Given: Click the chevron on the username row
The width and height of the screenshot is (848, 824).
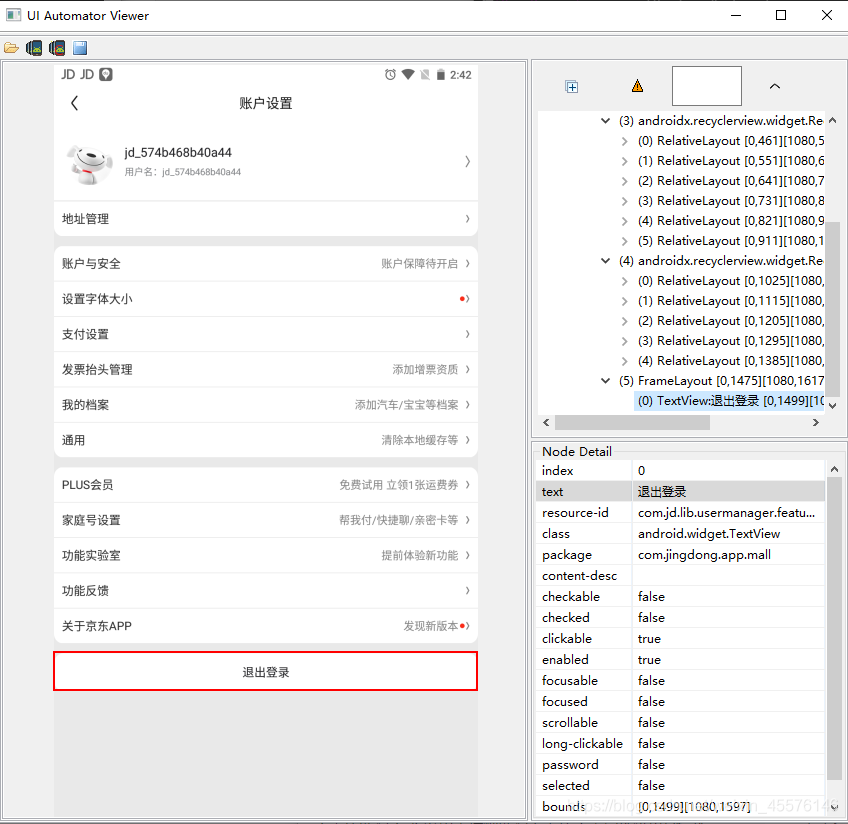Looking at the screenshot, I should (x=467, y=161).
